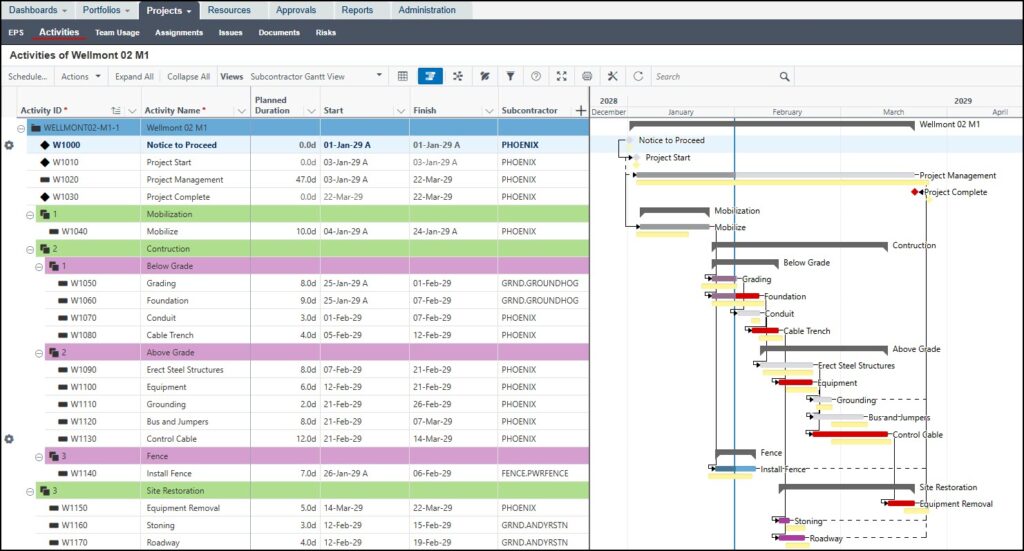Viewport: 1024px width, 551px height.
Task: Switch to the table grid view icon
Action: click(x=403, y=76)
